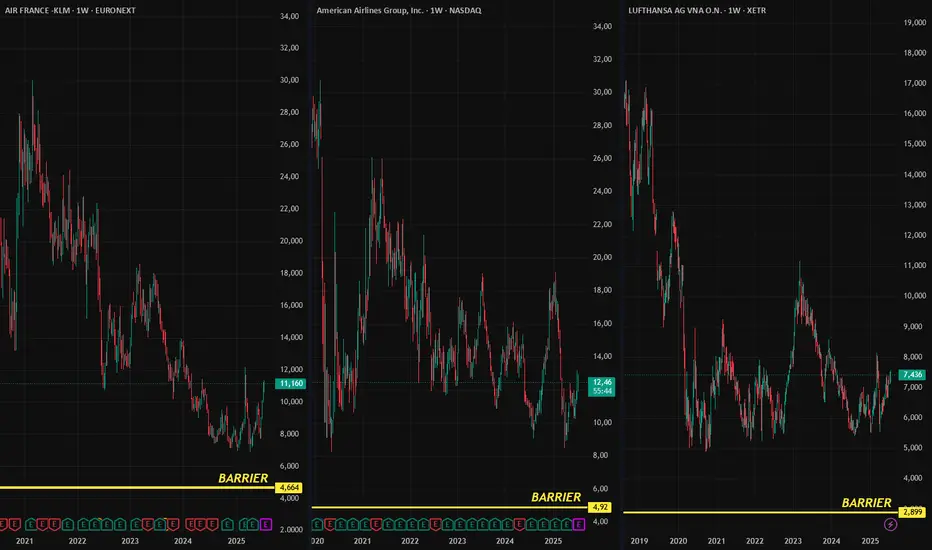Click the yellow 2,899 barrier price label
Image resolution: width=932 pixels, height=550 pixels.
click(x=913, y=512)
